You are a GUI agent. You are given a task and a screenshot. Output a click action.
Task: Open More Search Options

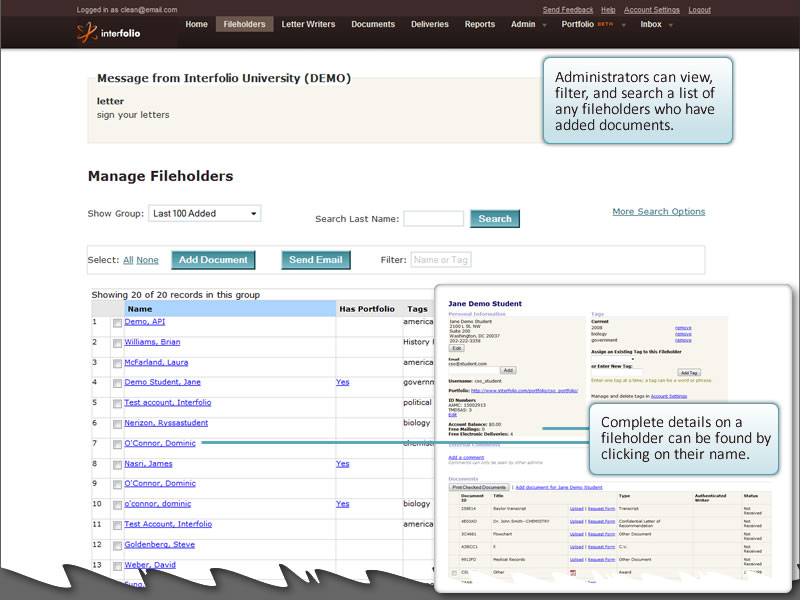tap(659, 211)
